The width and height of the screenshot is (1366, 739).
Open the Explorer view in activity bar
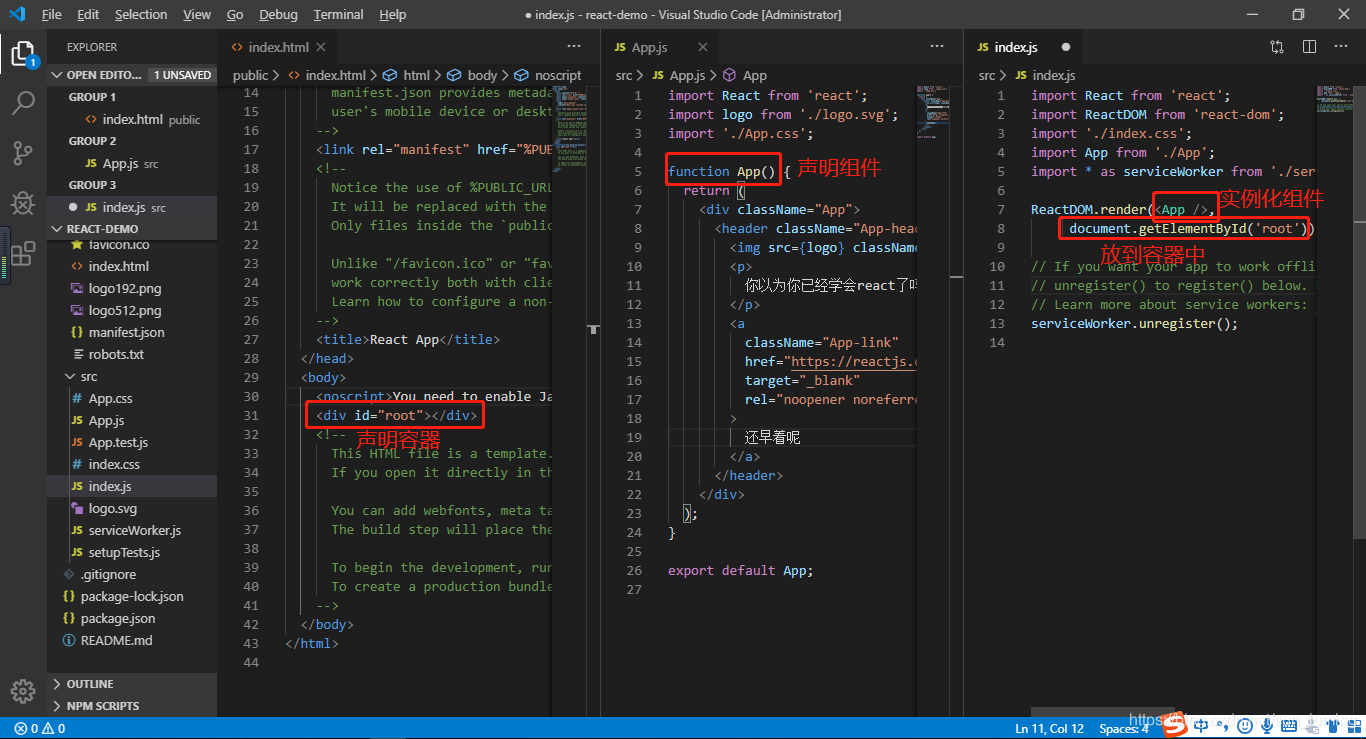[x=23, y=53]
